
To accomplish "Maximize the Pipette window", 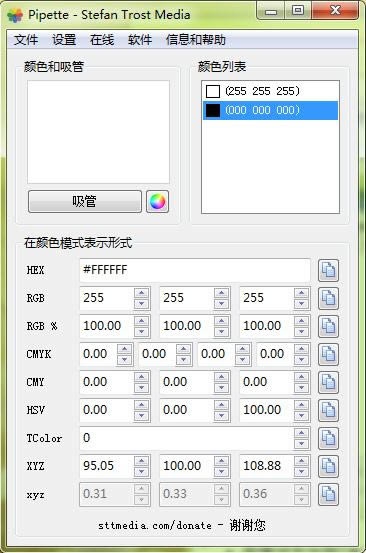I will 298,11.
